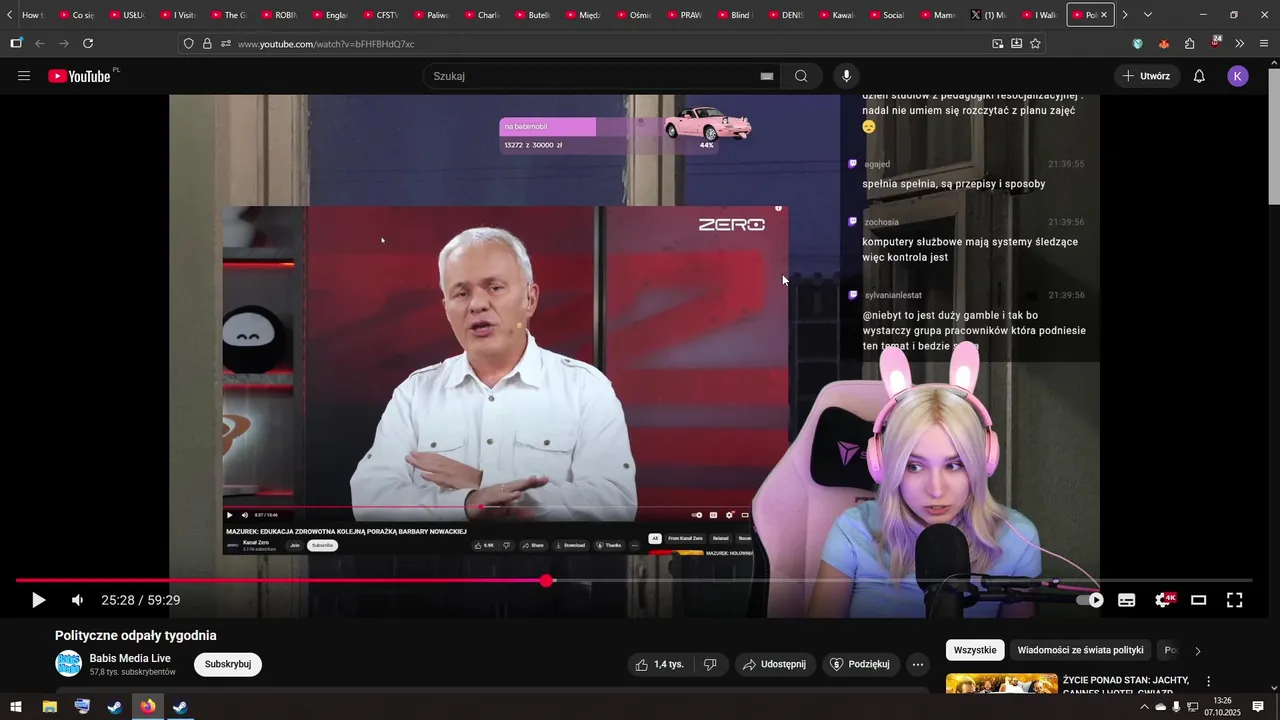
Task: Open picture-in-picture icon in address bar
Action: 997,44
